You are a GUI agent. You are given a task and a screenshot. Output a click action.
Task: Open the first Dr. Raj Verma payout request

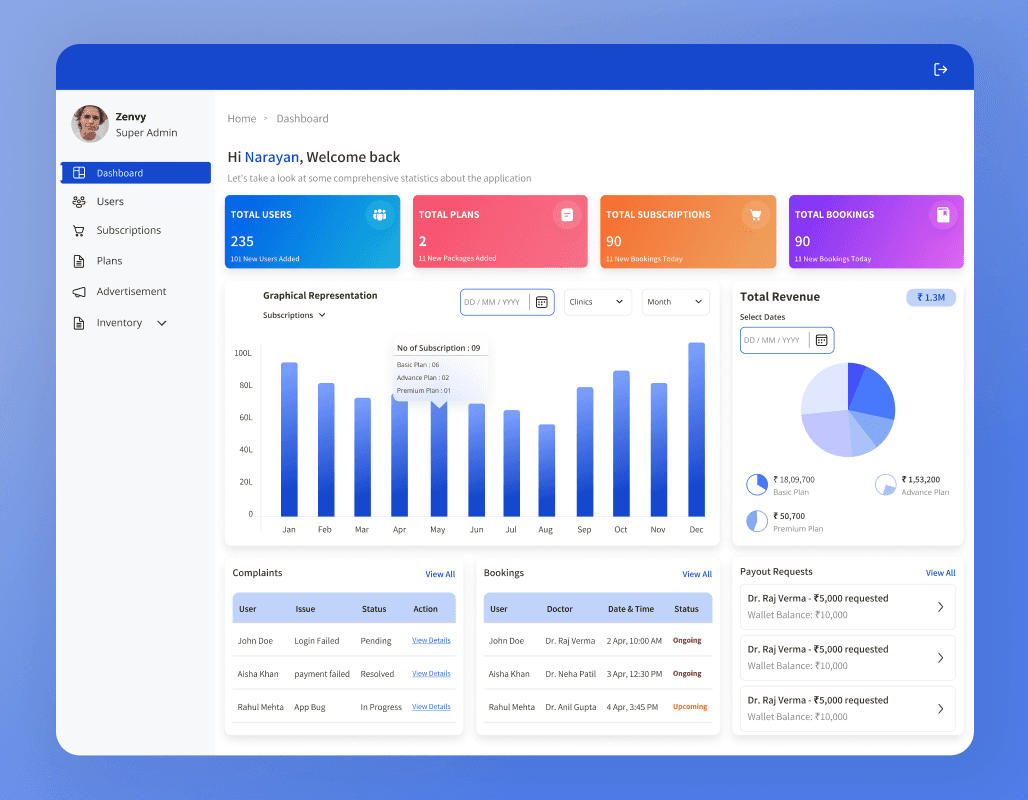coord(848,607)
